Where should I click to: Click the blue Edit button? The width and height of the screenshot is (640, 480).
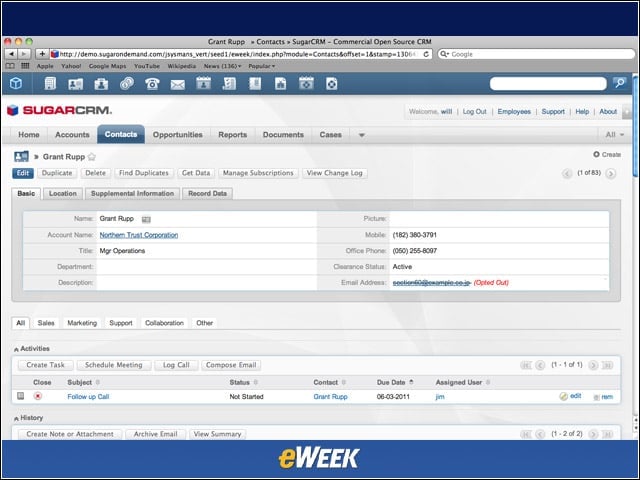click(x=23, y=173)
